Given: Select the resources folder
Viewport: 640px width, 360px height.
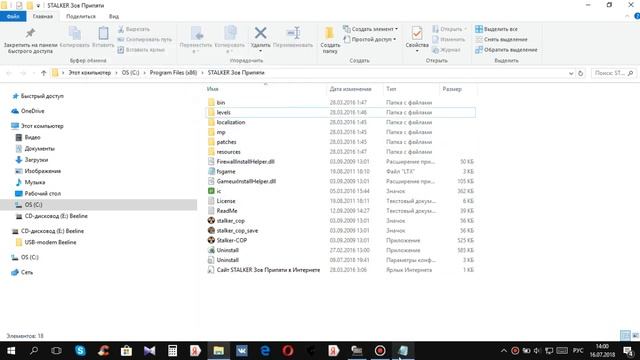Looking at the screenshot, I should coord(228,152).
